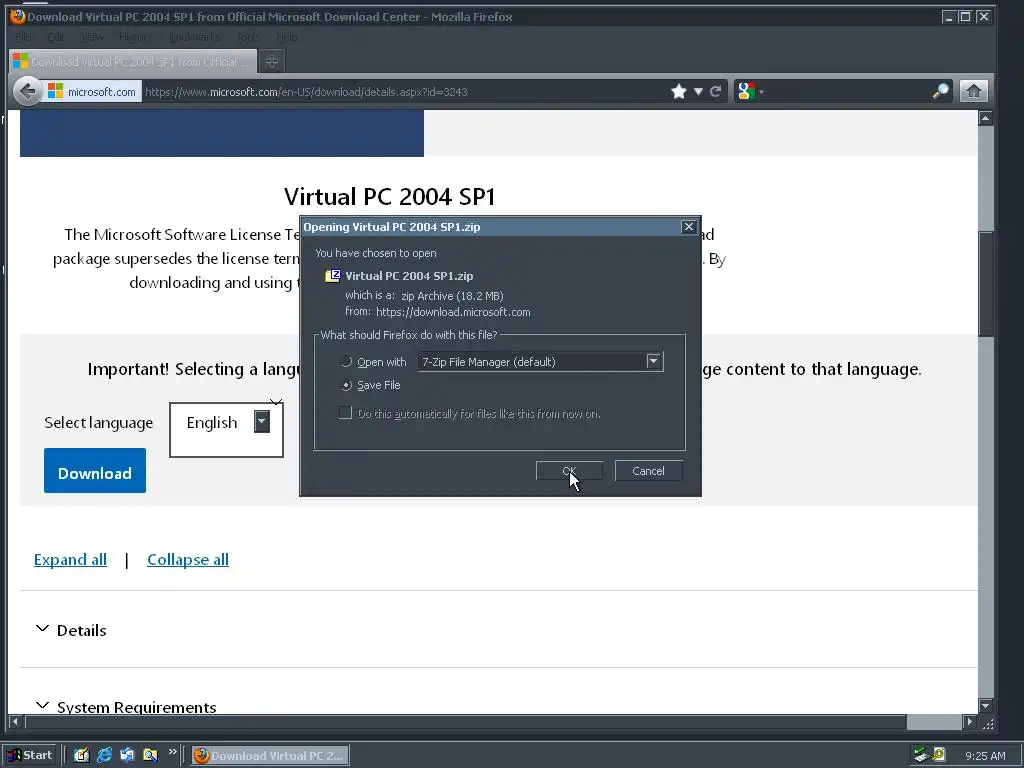Activate the Firefox taskbar button
Image resolution: width=1024 pixels, height=768 pixels.
pyautogui.click(x=270, y=756)
